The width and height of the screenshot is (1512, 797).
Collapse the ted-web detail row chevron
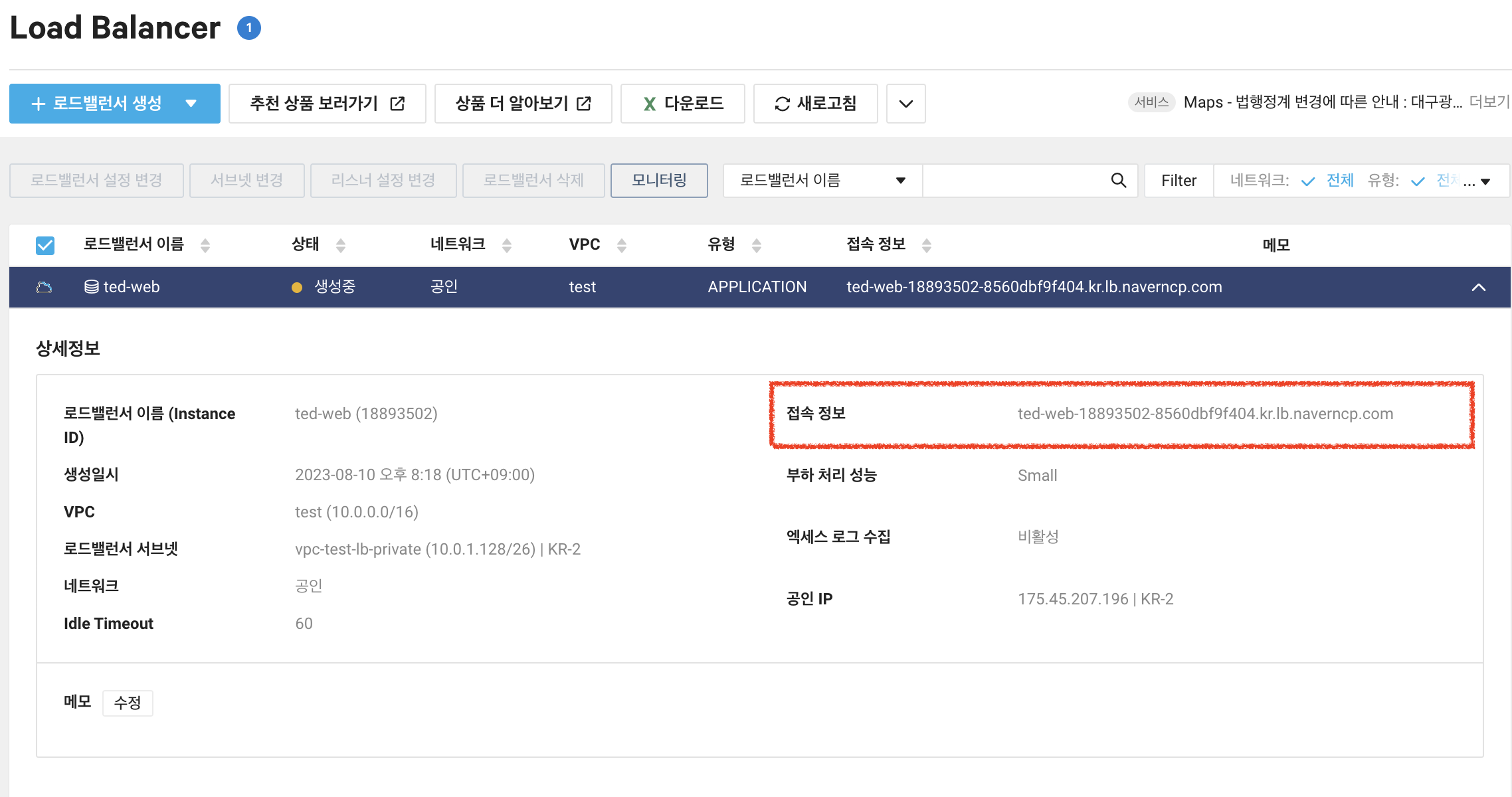pos(1478,287)
